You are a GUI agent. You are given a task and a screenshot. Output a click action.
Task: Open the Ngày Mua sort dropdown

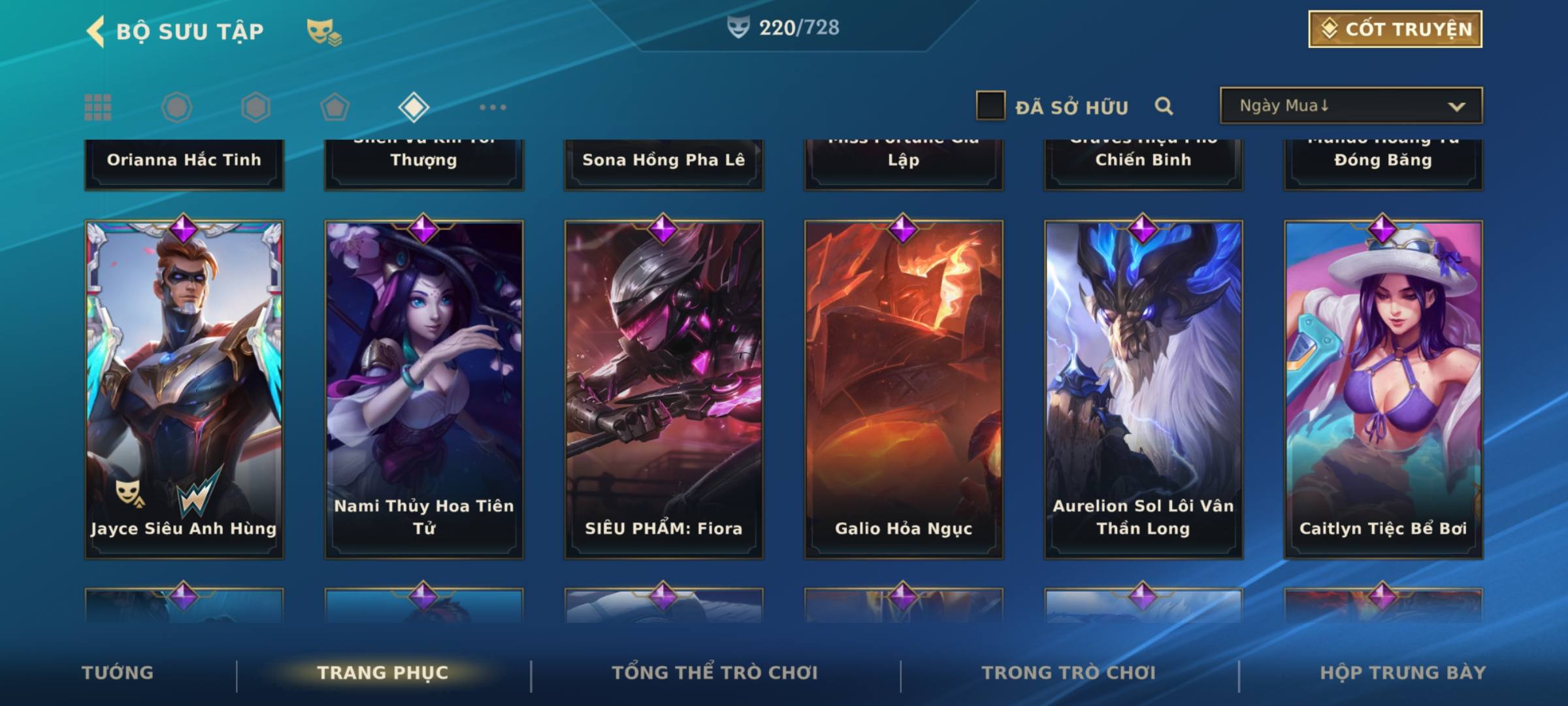1351,105
